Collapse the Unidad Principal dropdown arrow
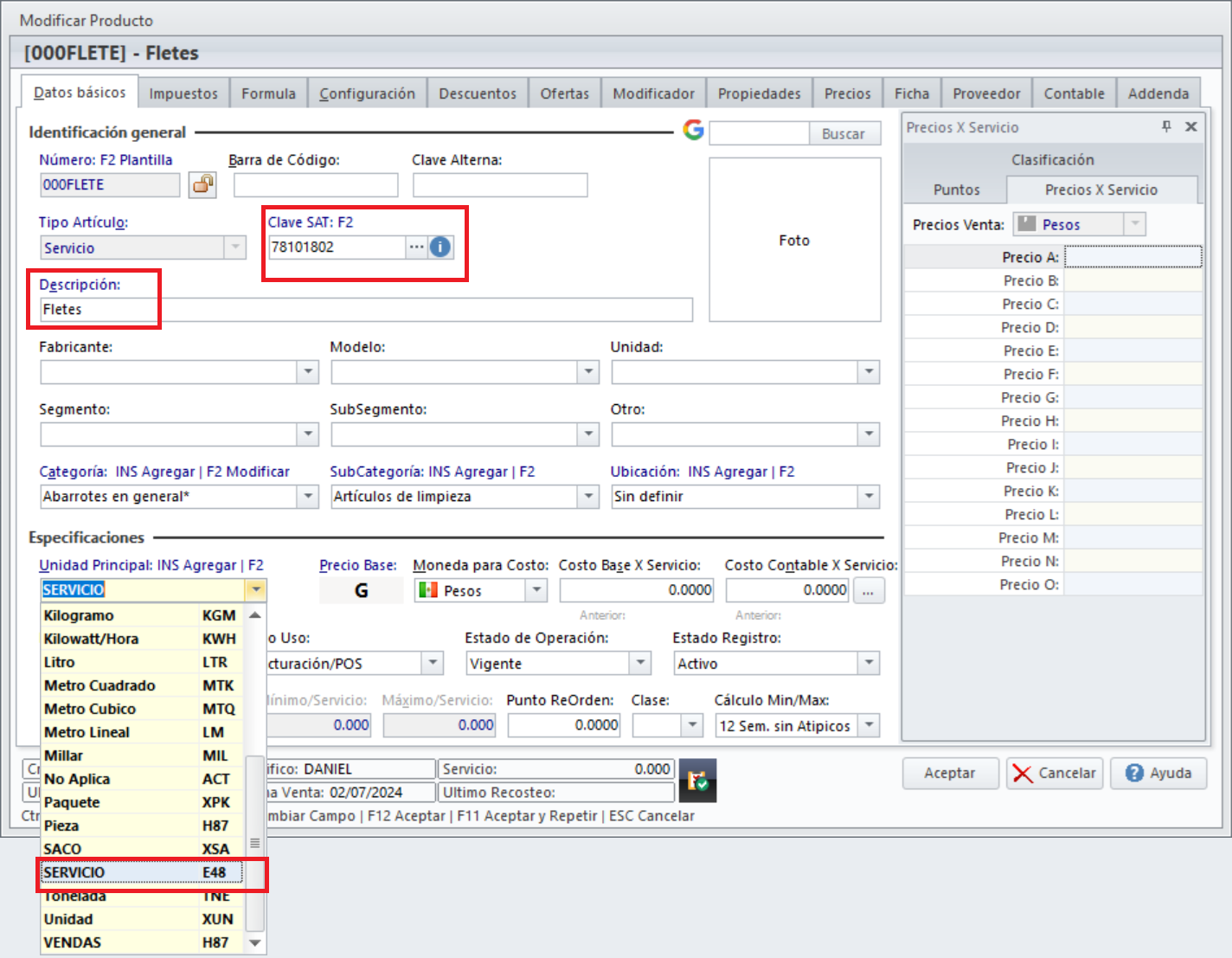This screenshot has height=958, width=1232. click(256, 589)
